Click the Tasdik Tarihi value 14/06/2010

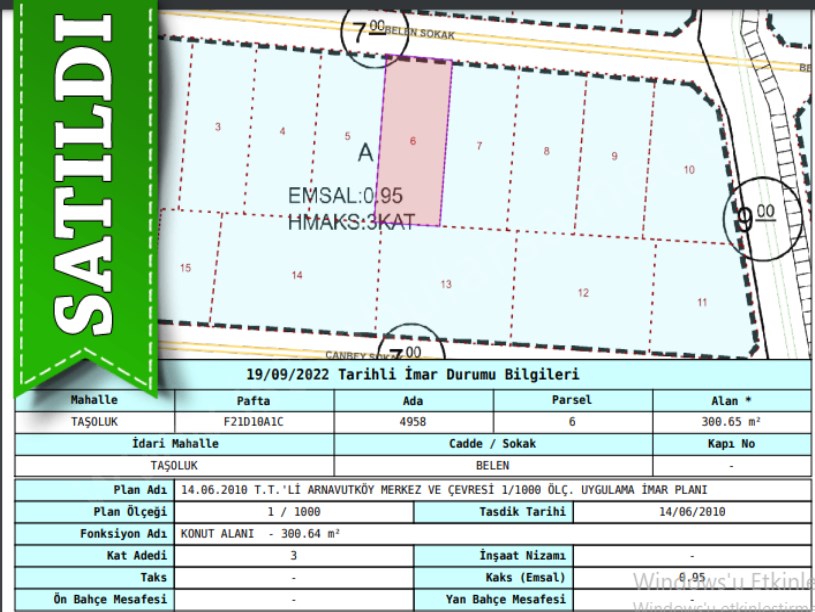pos(691,511)
